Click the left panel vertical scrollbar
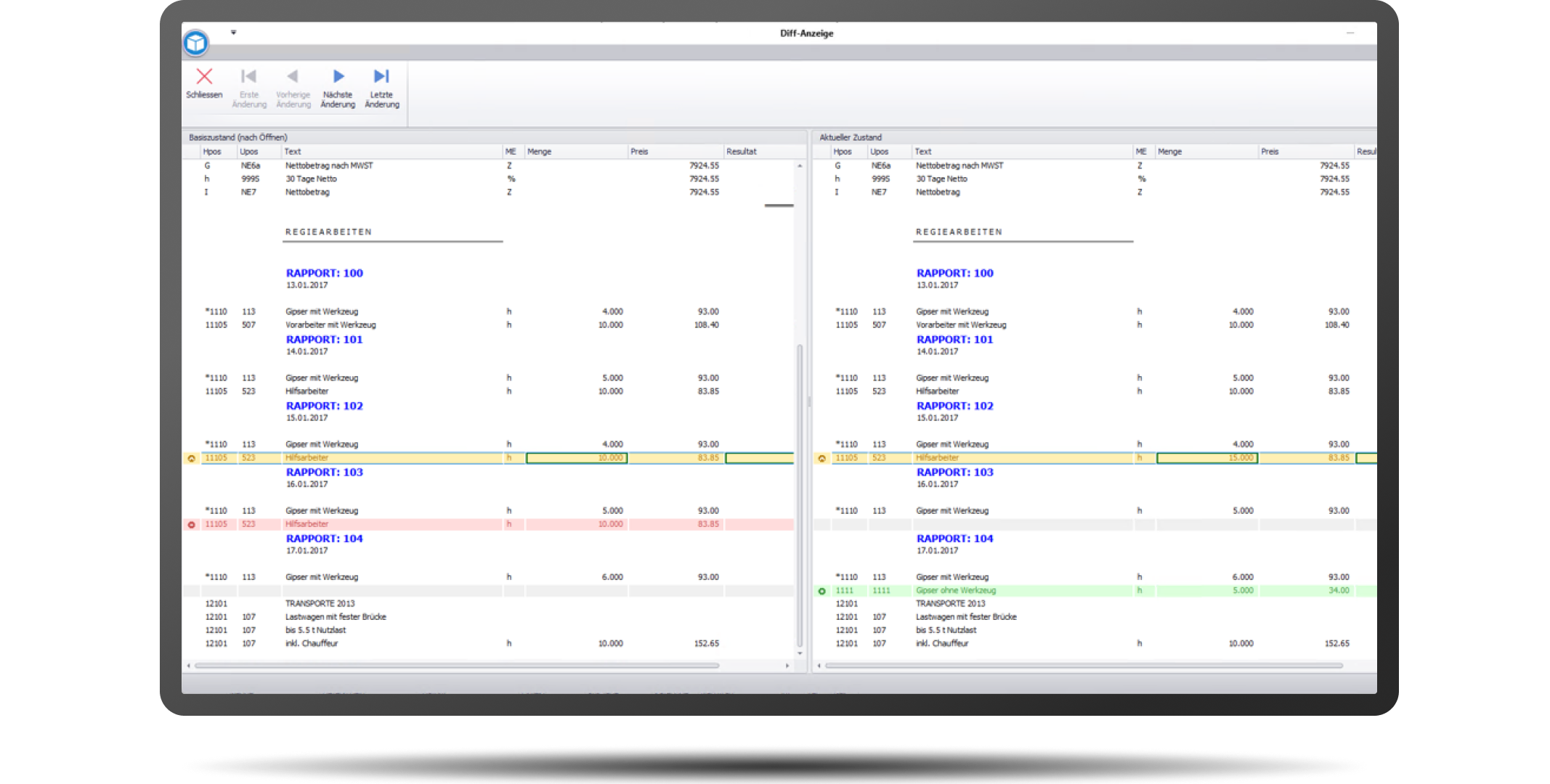 point(800,495)
